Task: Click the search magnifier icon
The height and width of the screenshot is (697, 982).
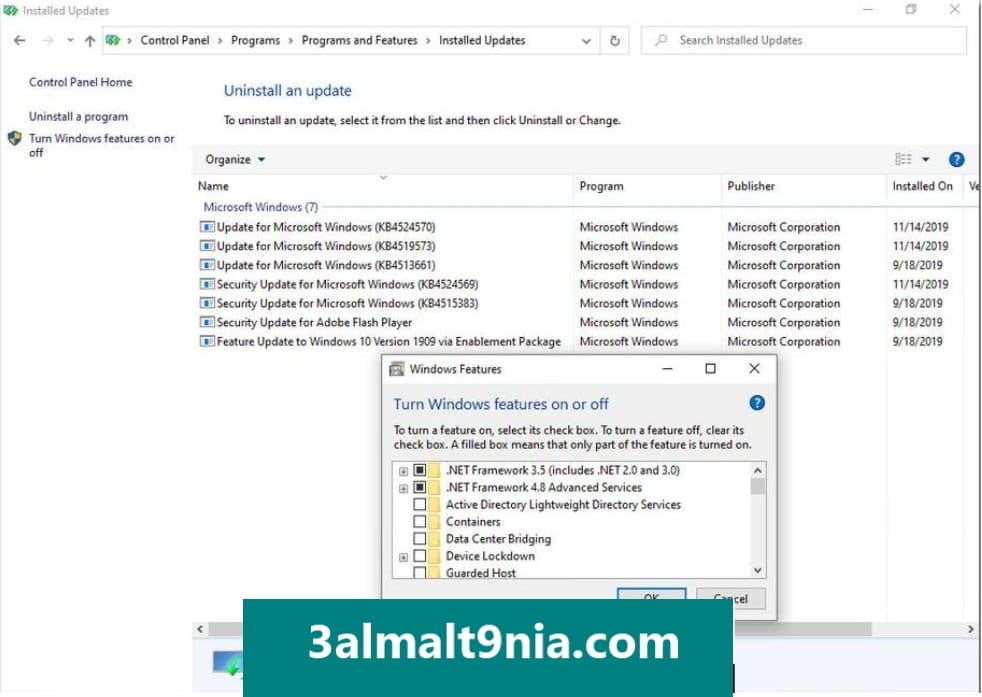Action: click(661, 41)
